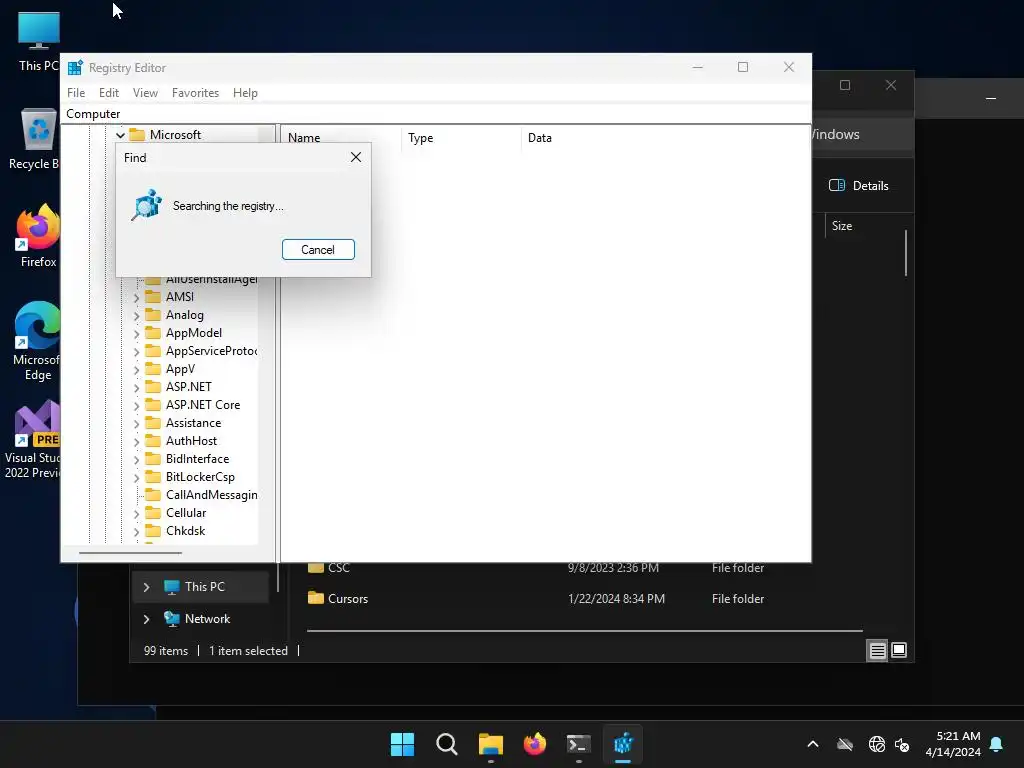1024x768 pixels.
Task: Expand the Cellular registry key
Action: [x=136, y=514]
